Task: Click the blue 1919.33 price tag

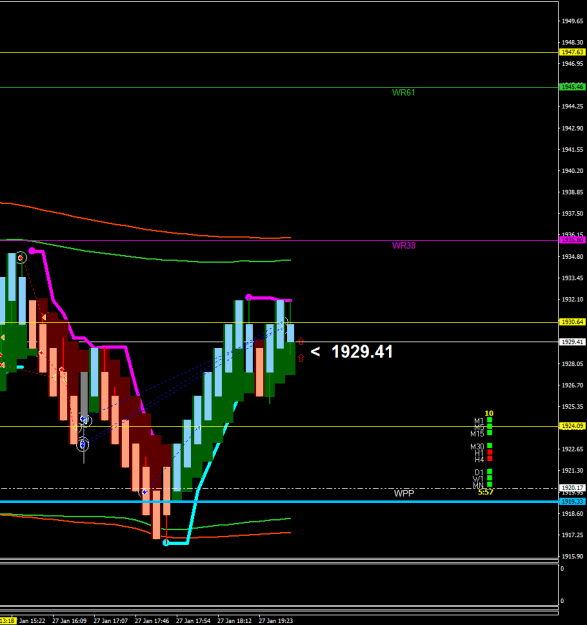Action: coord(572,501)
